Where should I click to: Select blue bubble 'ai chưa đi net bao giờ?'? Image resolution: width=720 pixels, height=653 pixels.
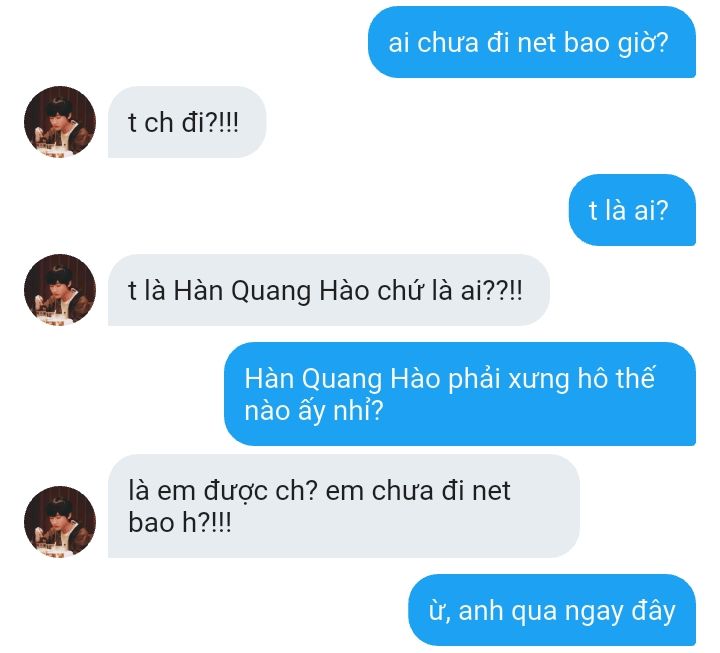tap(532, 42)
